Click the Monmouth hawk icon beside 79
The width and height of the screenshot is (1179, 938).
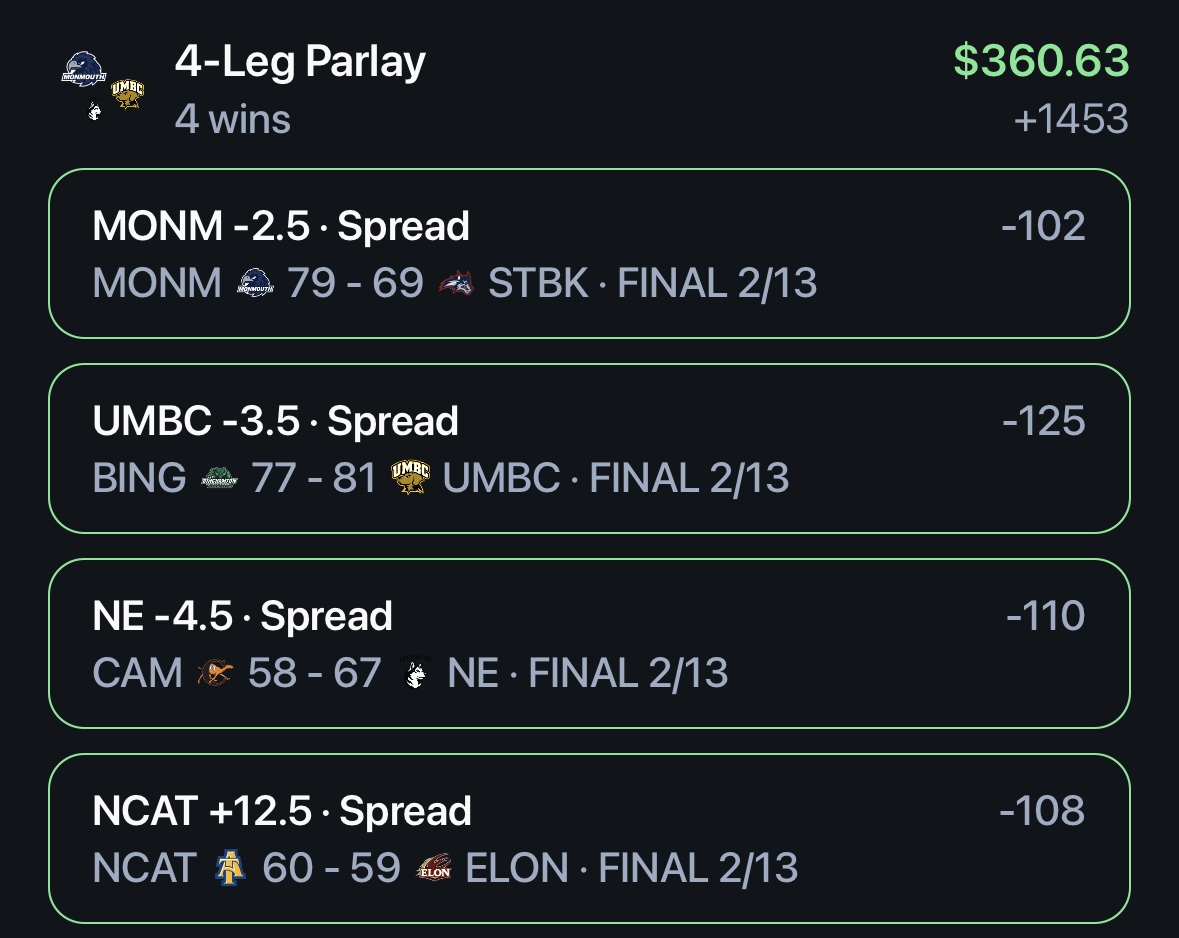pos(255,283)
